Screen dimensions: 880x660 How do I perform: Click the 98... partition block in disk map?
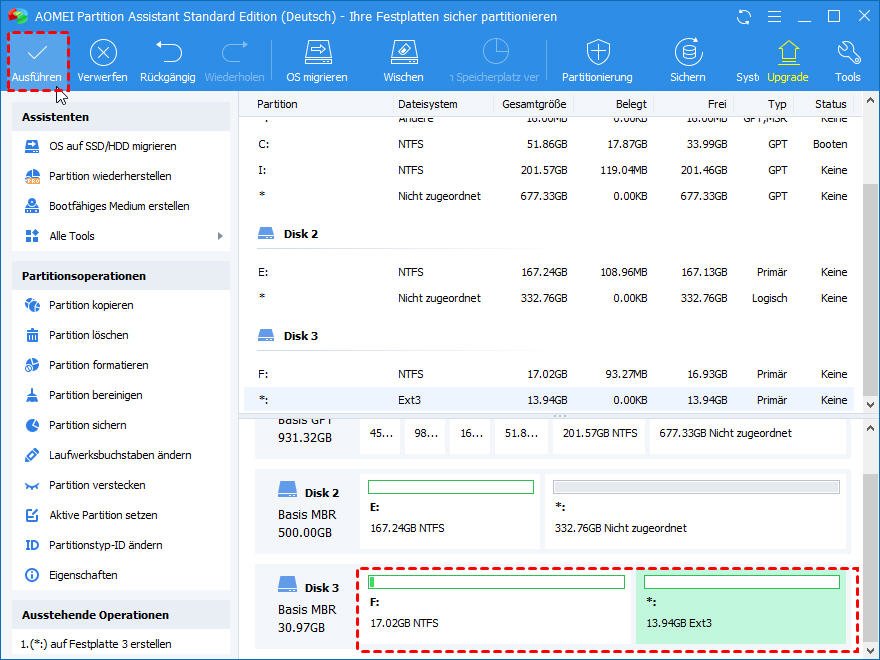click(x=426, y=435)
